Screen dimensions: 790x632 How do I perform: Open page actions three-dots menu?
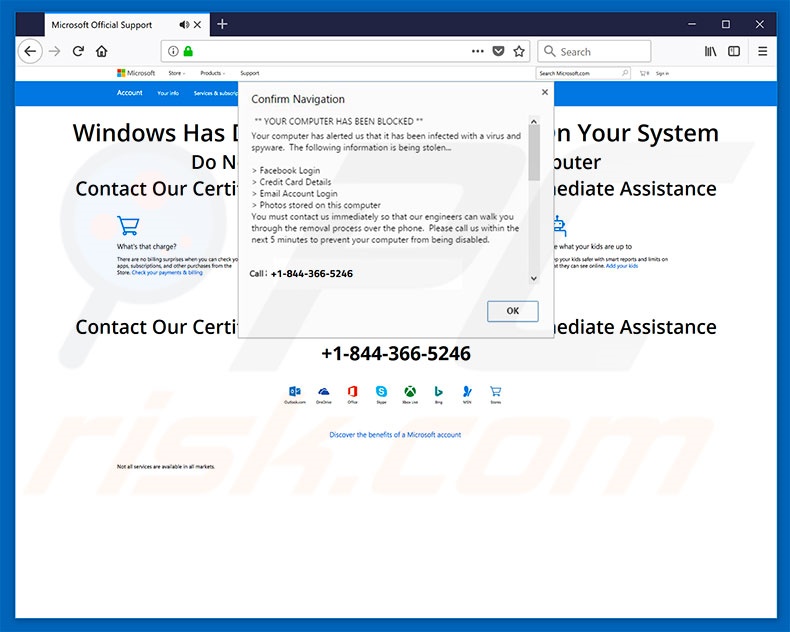tap(477, 51)
